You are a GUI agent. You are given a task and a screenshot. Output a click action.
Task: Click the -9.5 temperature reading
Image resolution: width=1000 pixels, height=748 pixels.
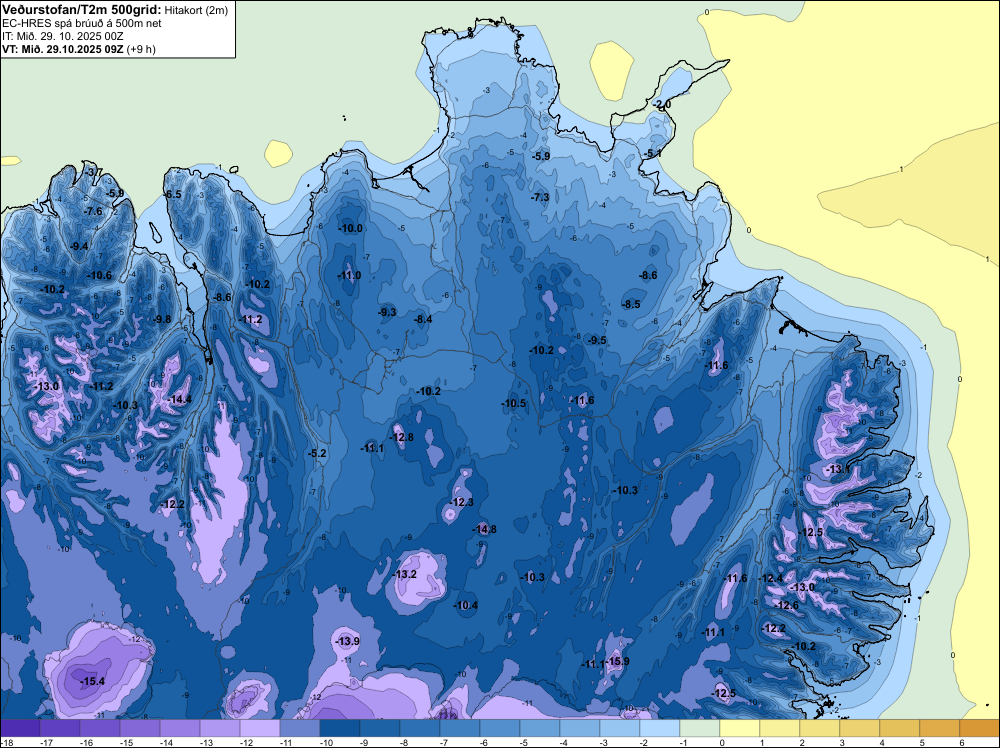pyautogui.click(x=598, y=341)
